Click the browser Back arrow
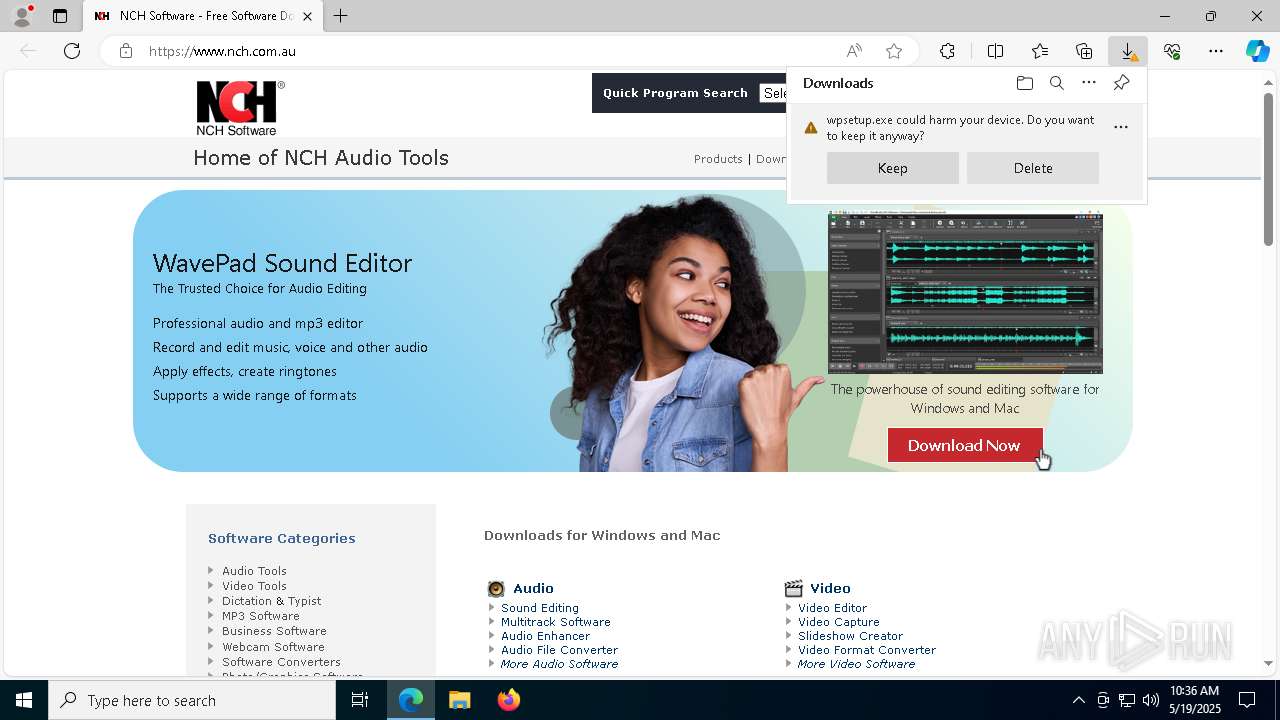 pos(28,51)
